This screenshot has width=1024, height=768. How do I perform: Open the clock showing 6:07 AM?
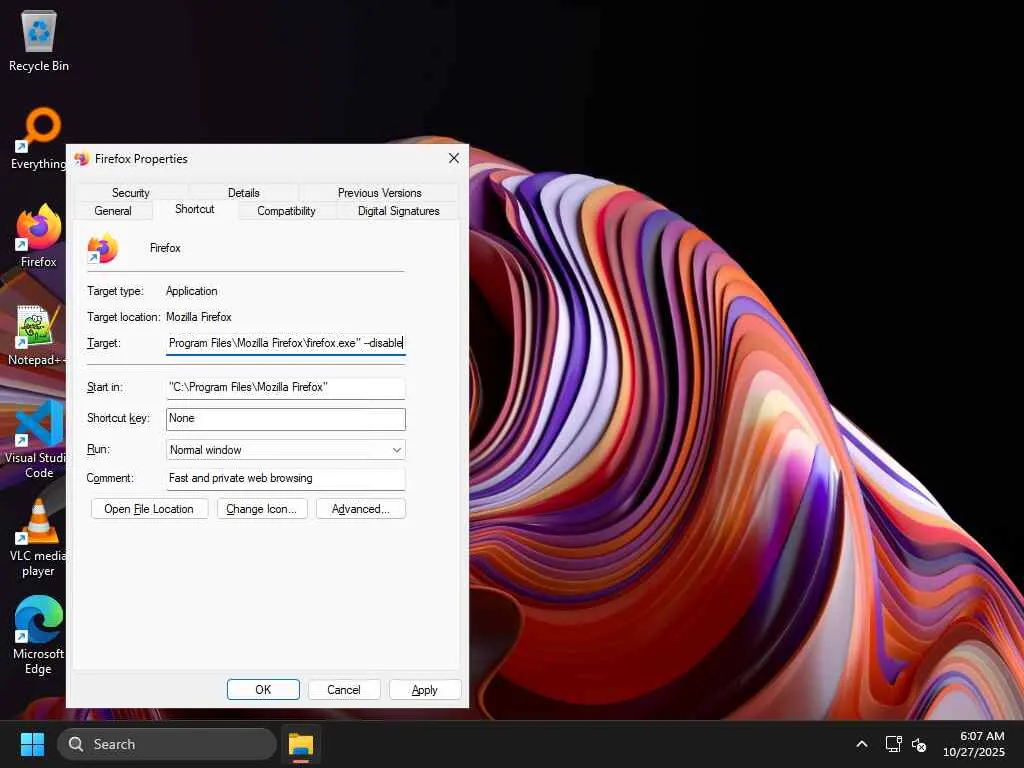pos(974,744)
